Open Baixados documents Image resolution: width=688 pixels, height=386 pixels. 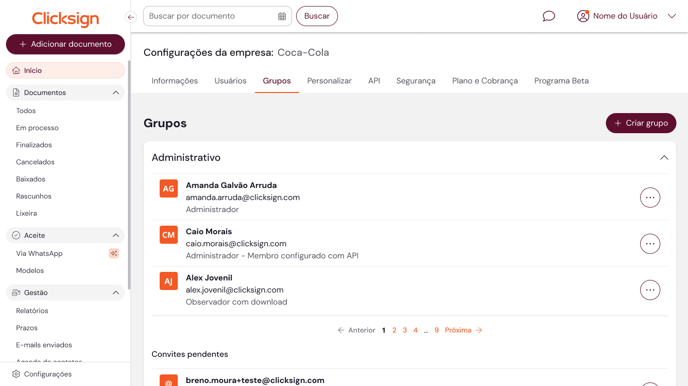[x=31, y=179]
